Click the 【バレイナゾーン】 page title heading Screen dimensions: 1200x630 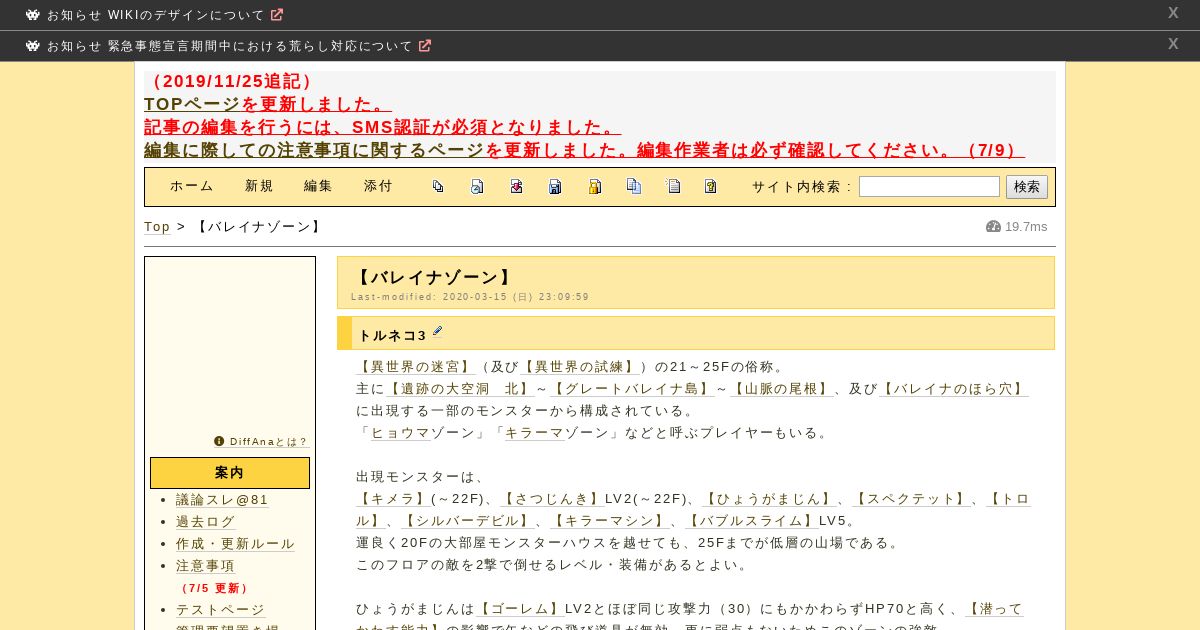tap(433, 278)
